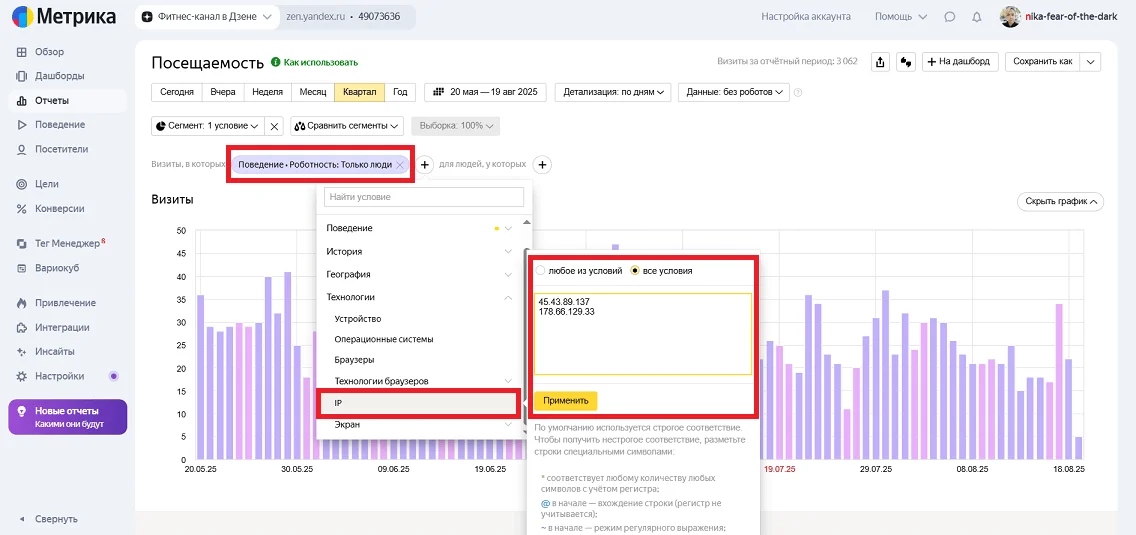This screenshot has width=1136, height=535.
Task: Open Цели section in sidebar
Action: (46, 184)
